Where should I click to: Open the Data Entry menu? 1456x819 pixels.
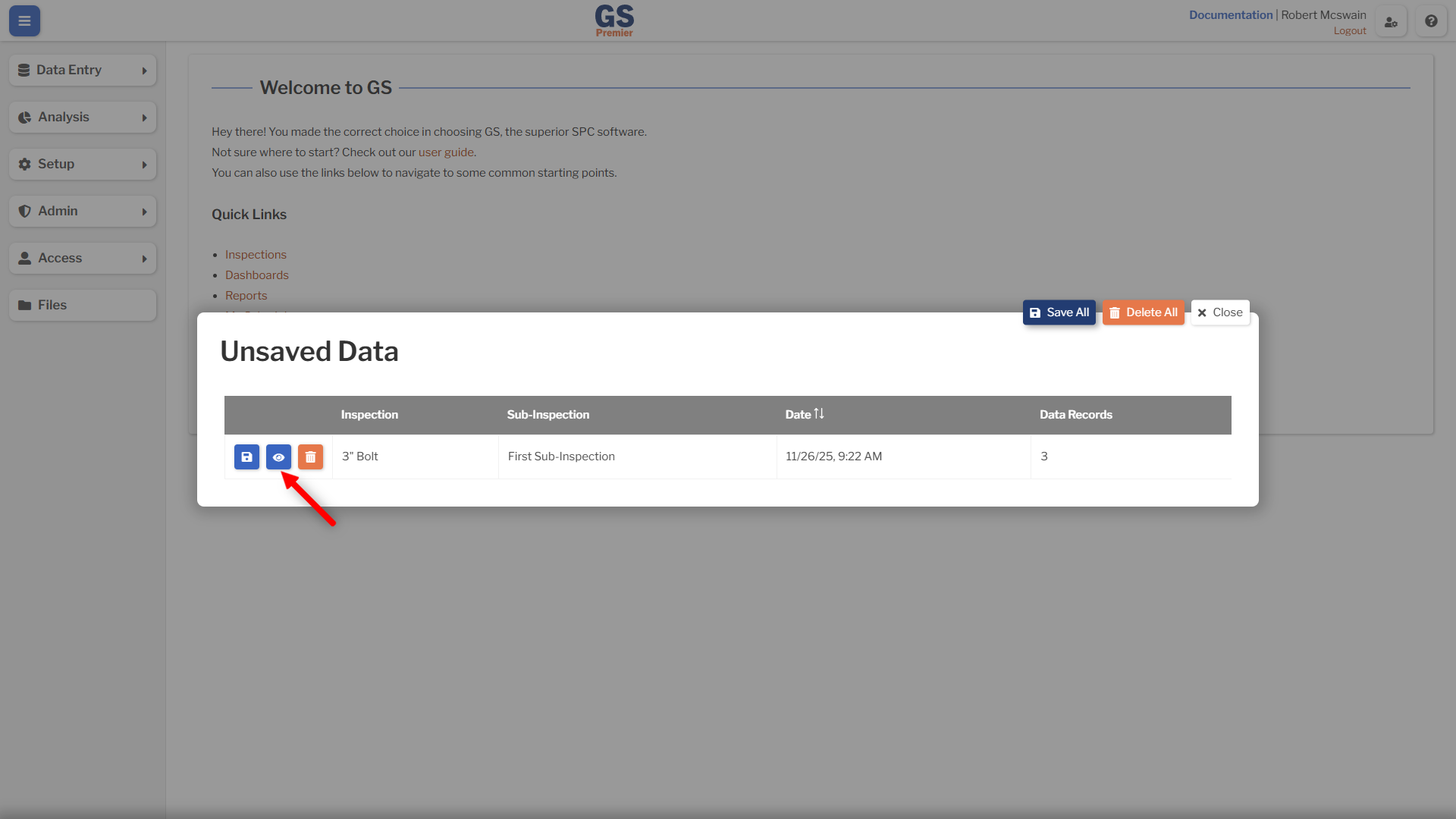pyautogui.click(x=83, y=70)
